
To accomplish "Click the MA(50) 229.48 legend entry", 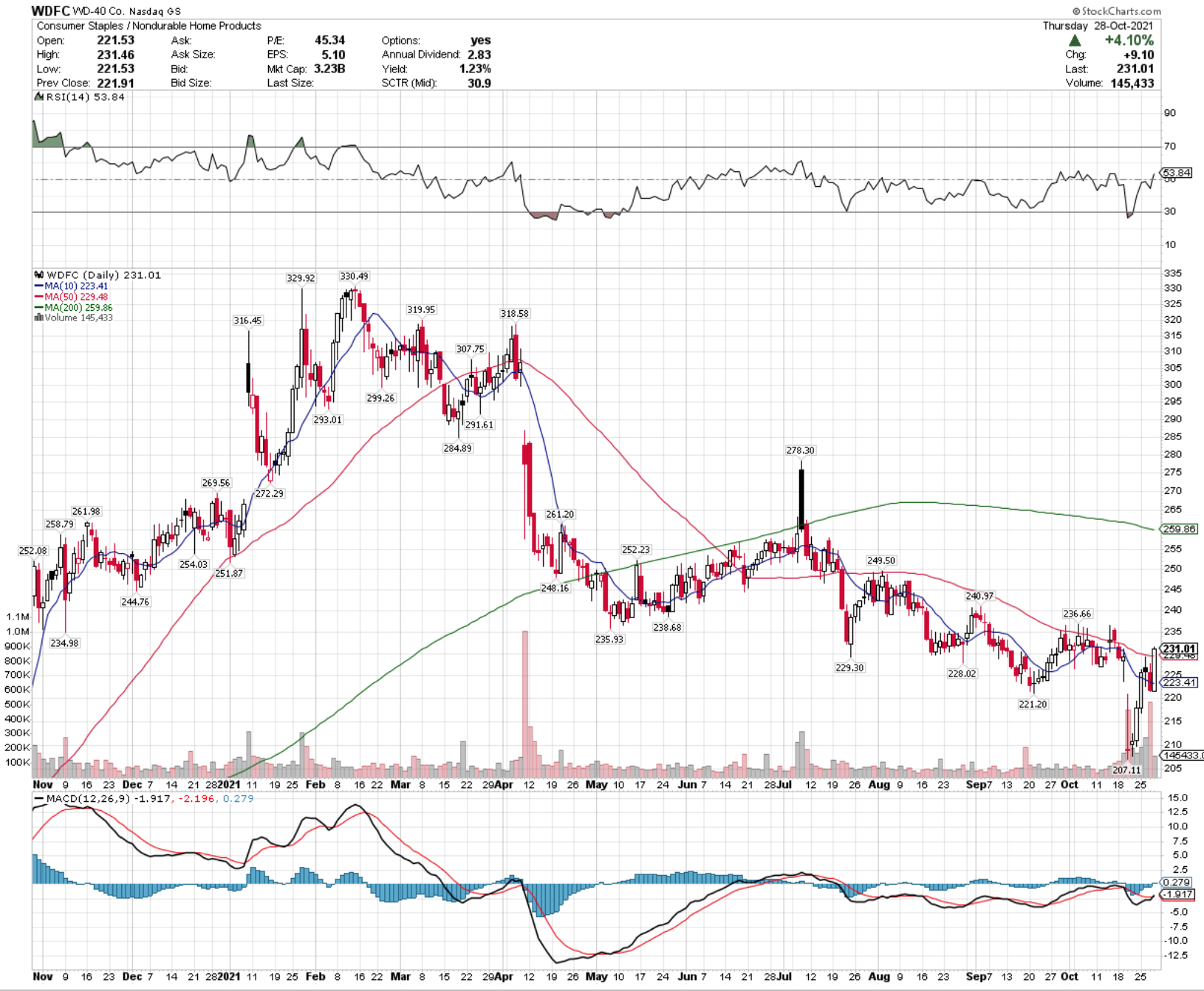I will [x=72, y=297].
